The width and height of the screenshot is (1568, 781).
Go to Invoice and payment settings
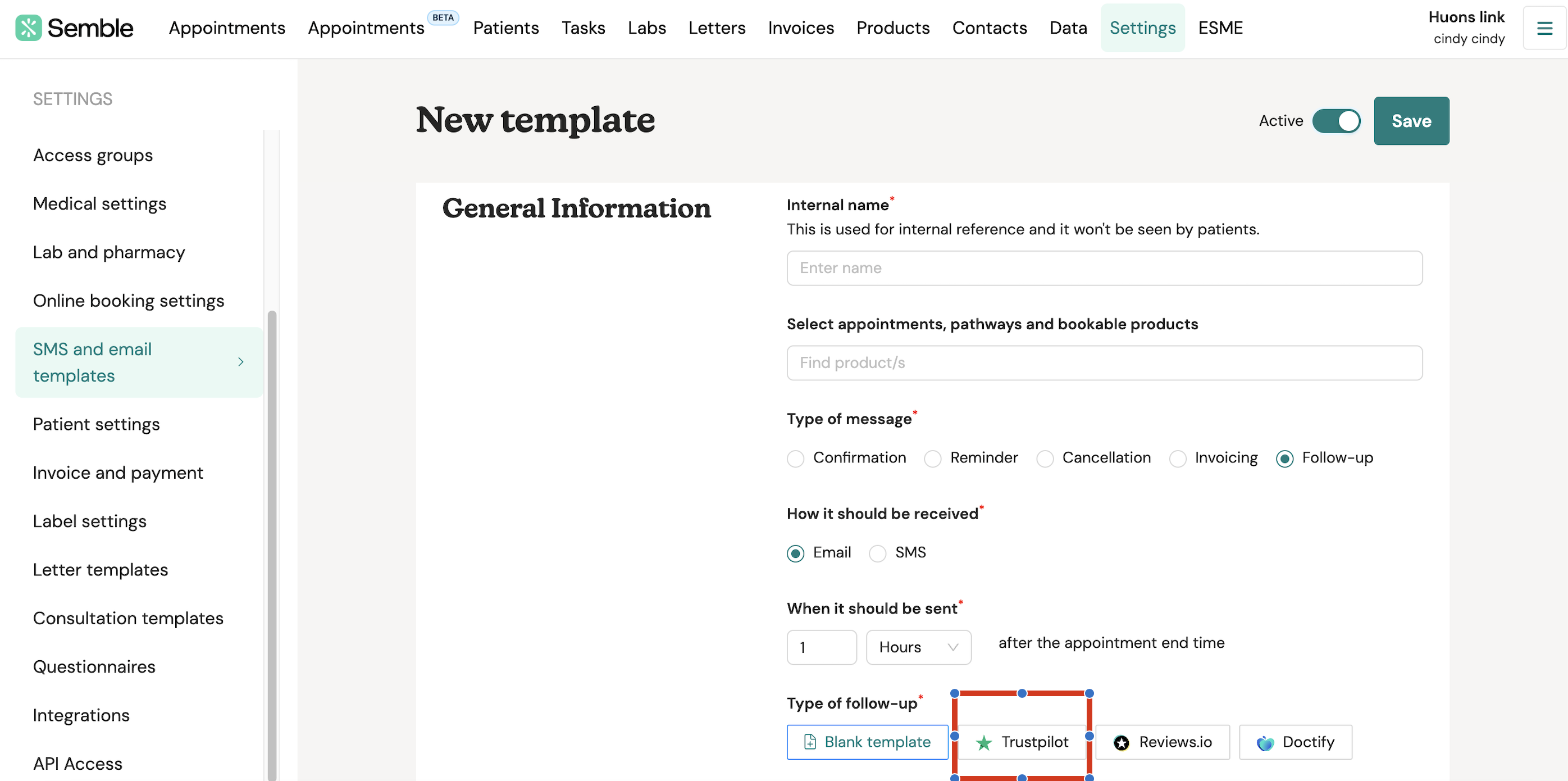(x=118, y=473)
